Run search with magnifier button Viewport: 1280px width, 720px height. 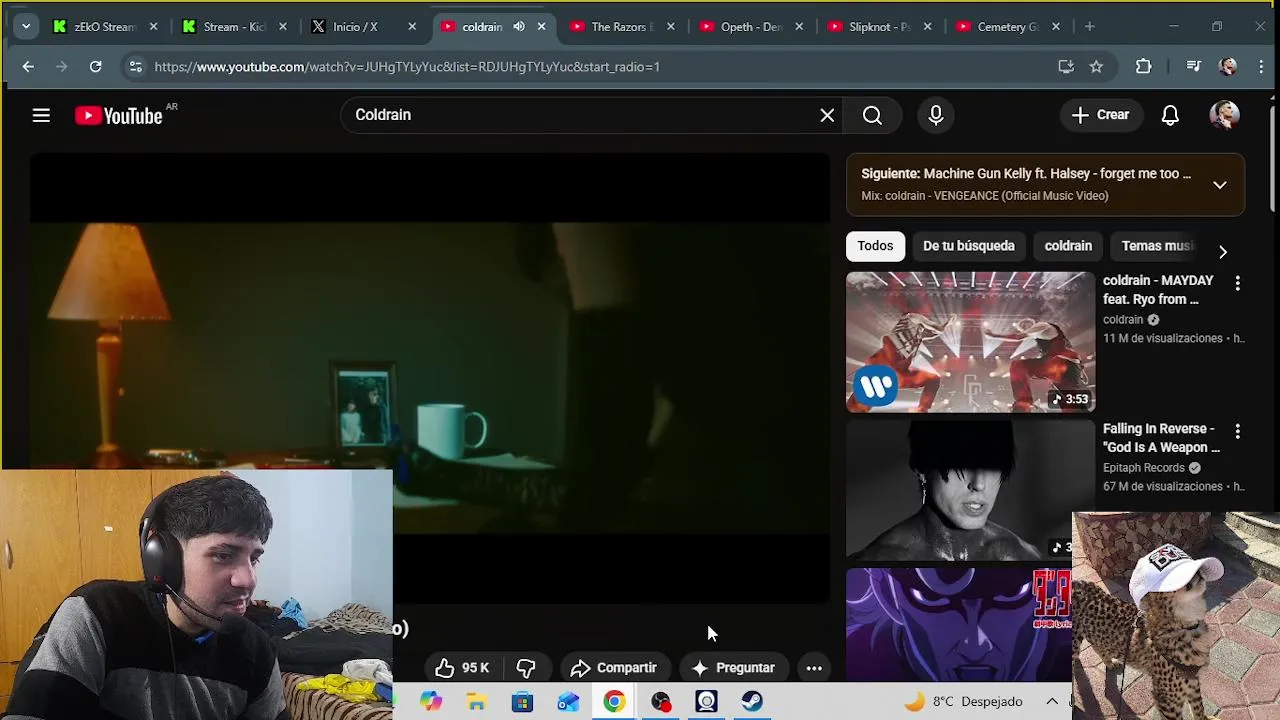coord(872,115)
